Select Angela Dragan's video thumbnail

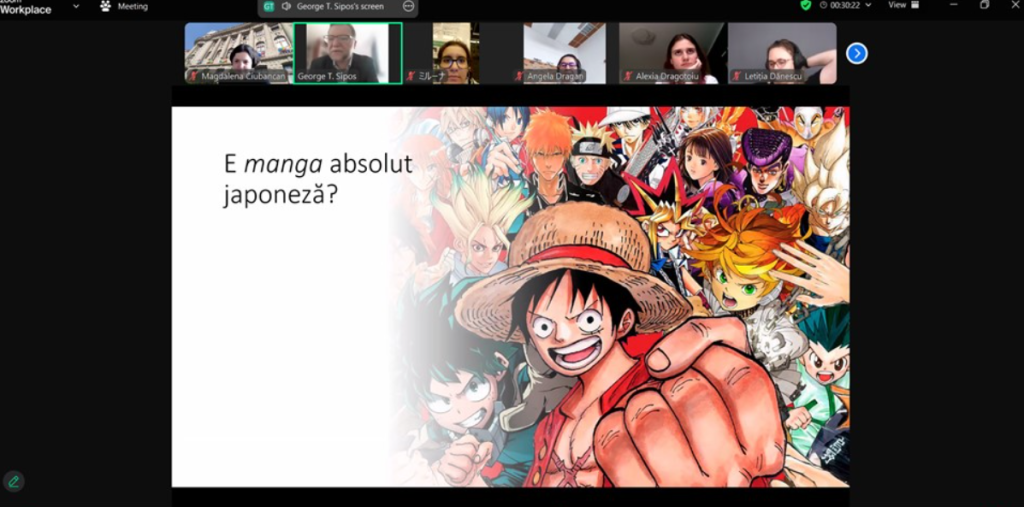[564, 53]
